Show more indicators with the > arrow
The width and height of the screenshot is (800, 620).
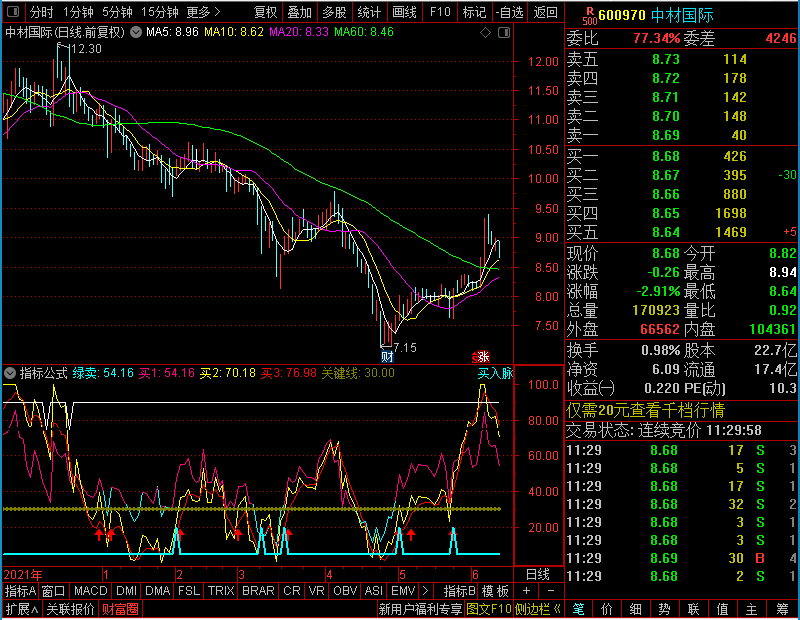pyautogui.click(x=425, y=591)
